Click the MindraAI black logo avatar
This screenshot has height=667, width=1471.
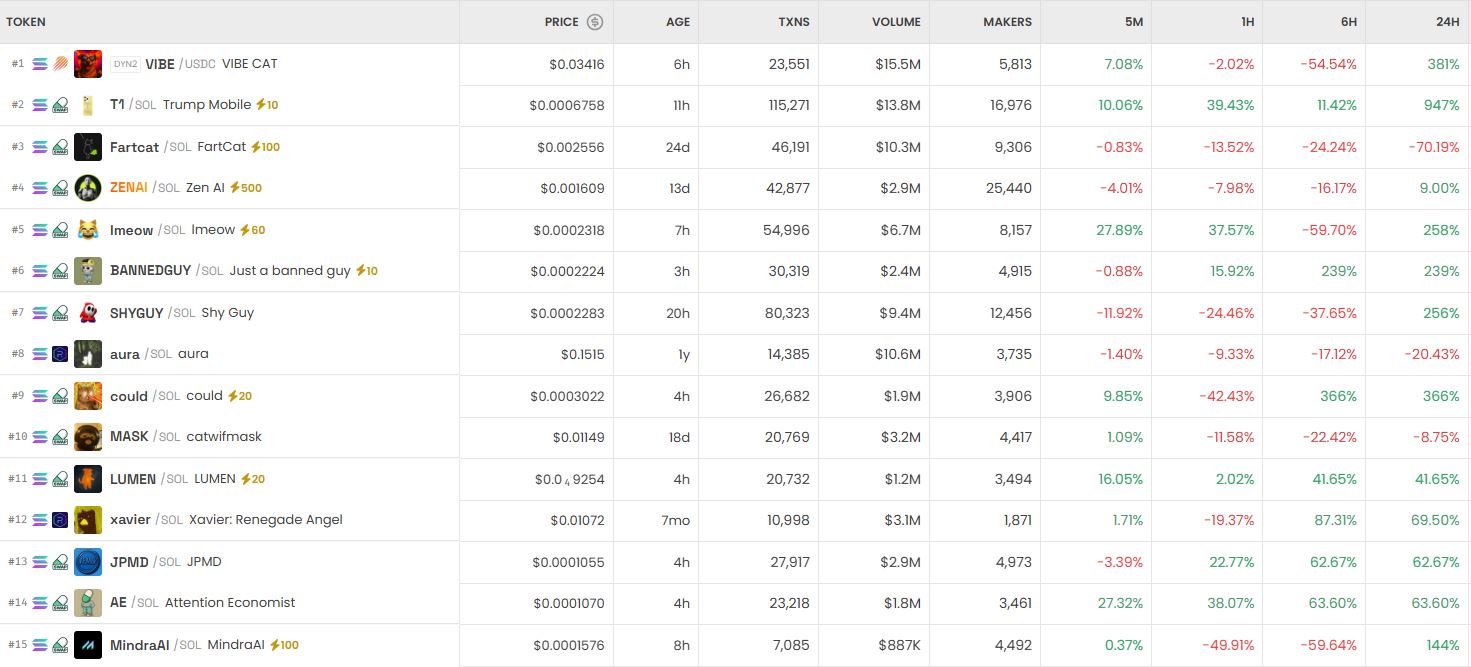[x=88, y=645]
